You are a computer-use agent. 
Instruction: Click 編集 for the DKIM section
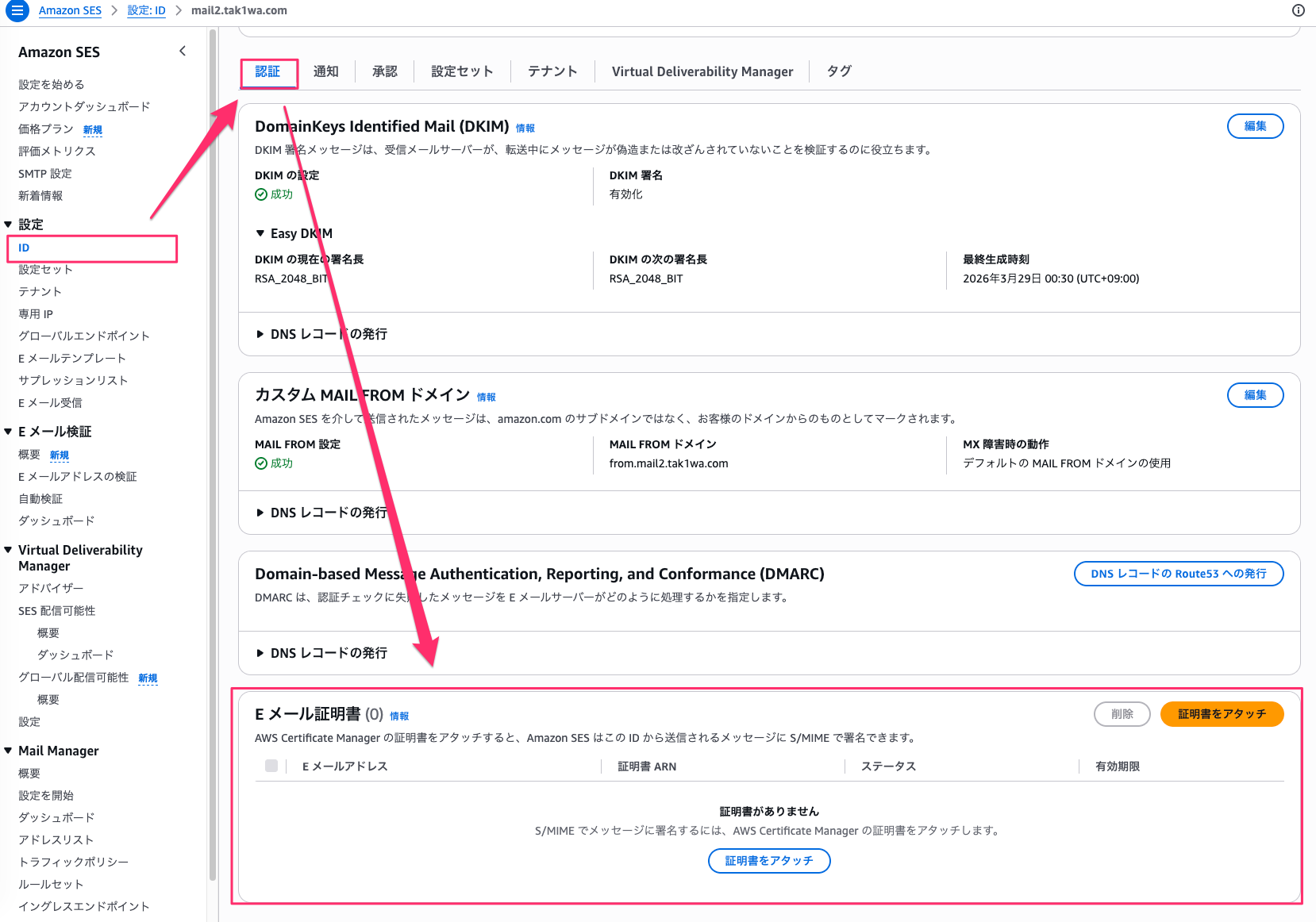click(x=1255, y=126)
